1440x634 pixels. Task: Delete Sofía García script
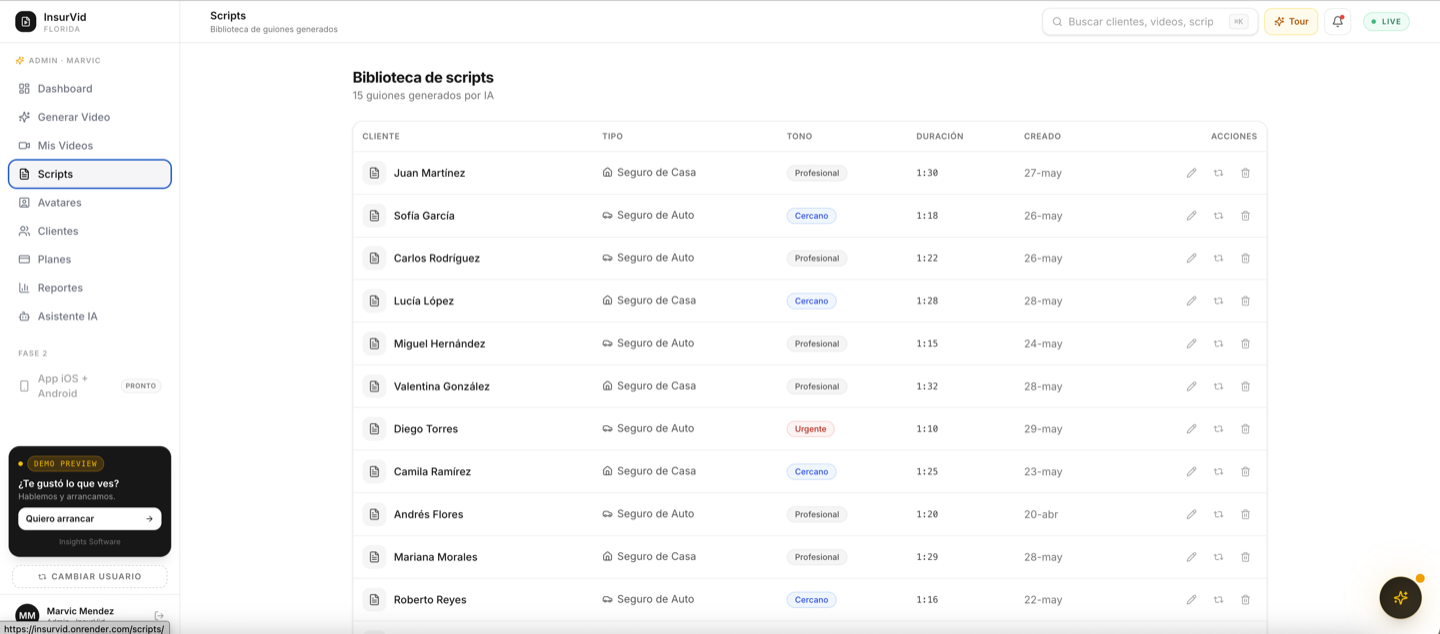1245,216
